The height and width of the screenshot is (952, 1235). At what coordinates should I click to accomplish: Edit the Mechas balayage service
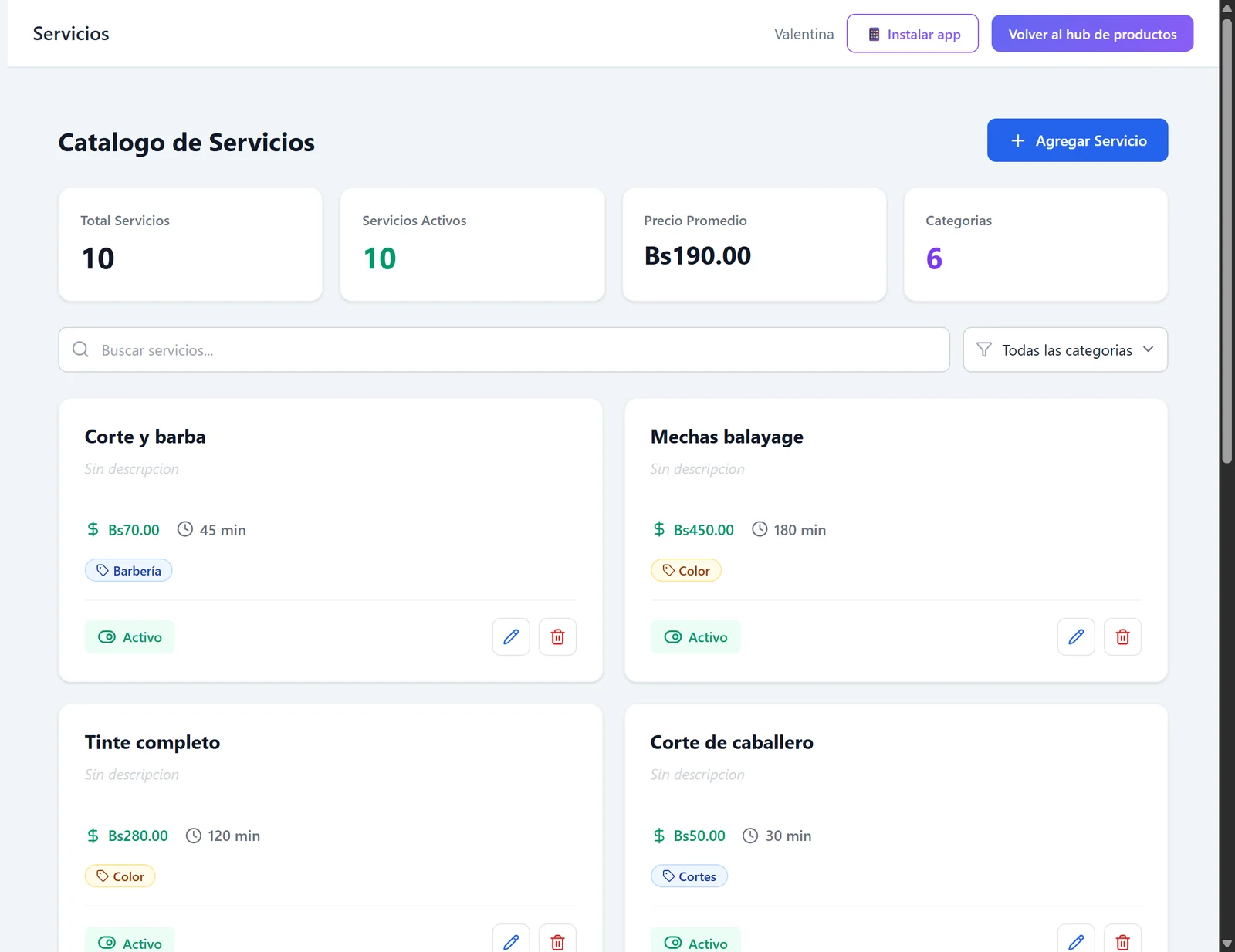click(1076, 636)
